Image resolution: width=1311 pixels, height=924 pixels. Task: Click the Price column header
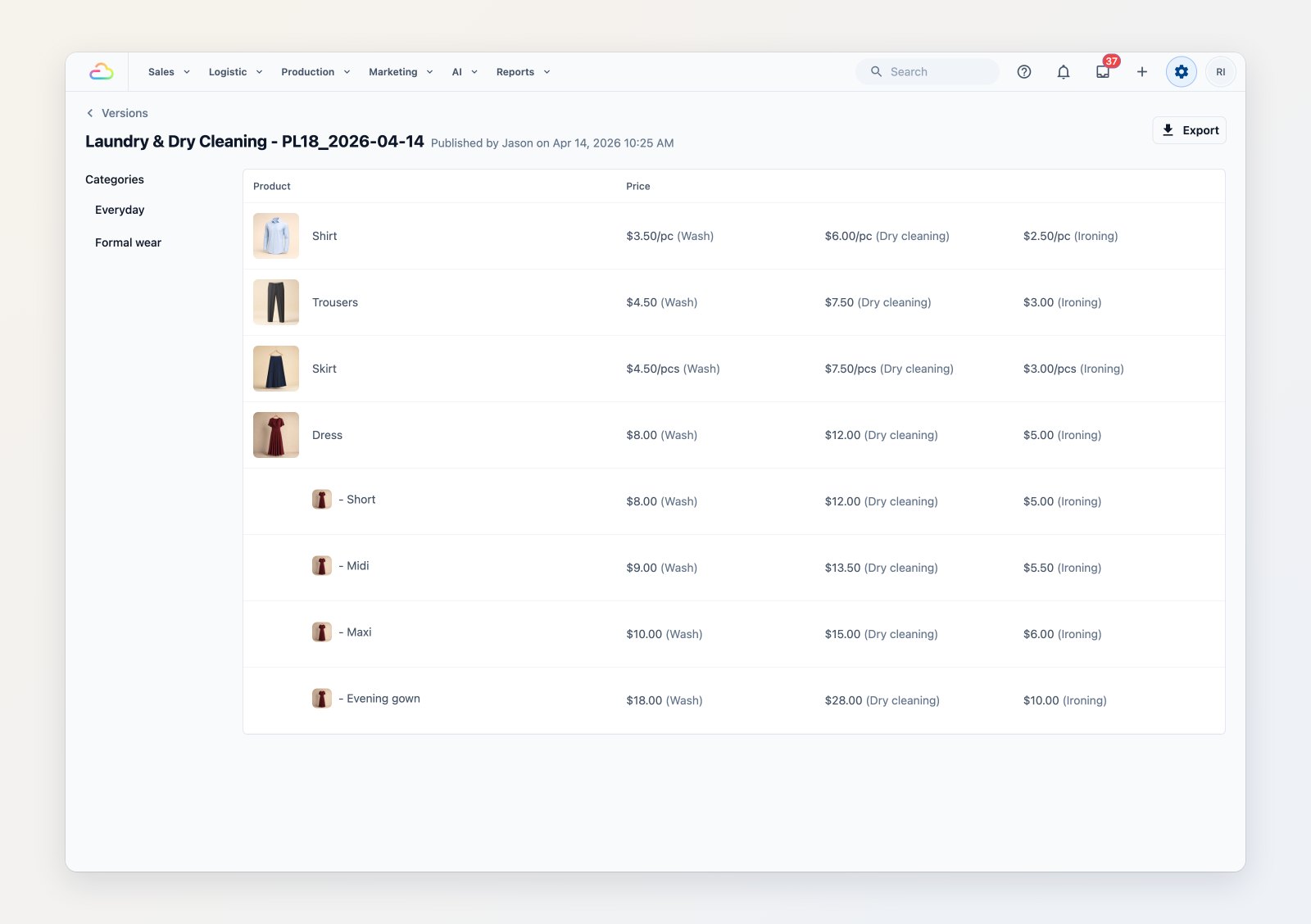(x=638, y=187)
